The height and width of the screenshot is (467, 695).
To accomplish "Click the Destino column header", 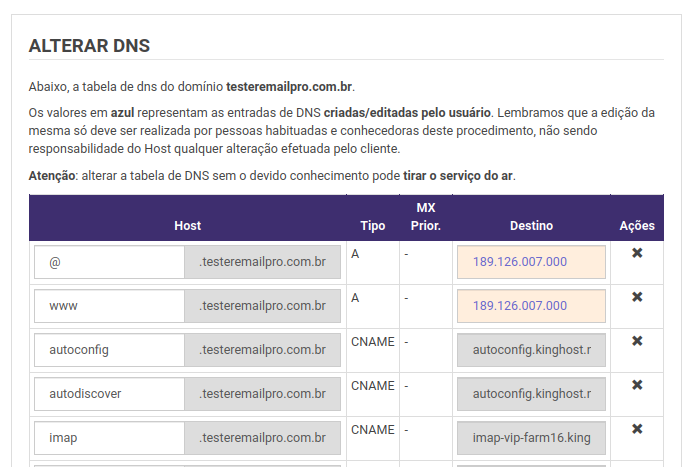I will point(531,226).
